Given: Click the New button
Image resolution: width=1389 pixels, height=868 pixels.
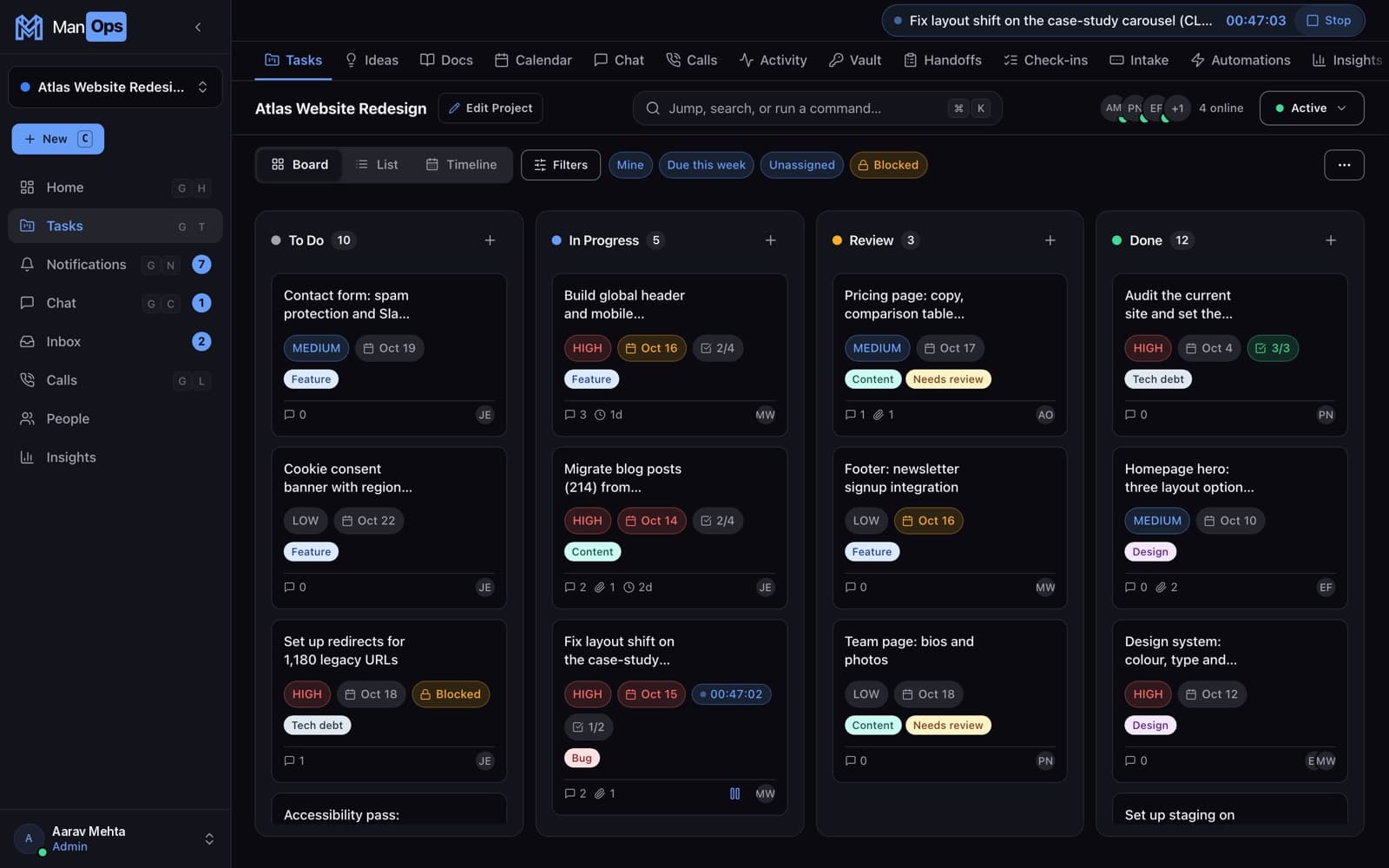Looking at the screenshot, I should point(58,139).
